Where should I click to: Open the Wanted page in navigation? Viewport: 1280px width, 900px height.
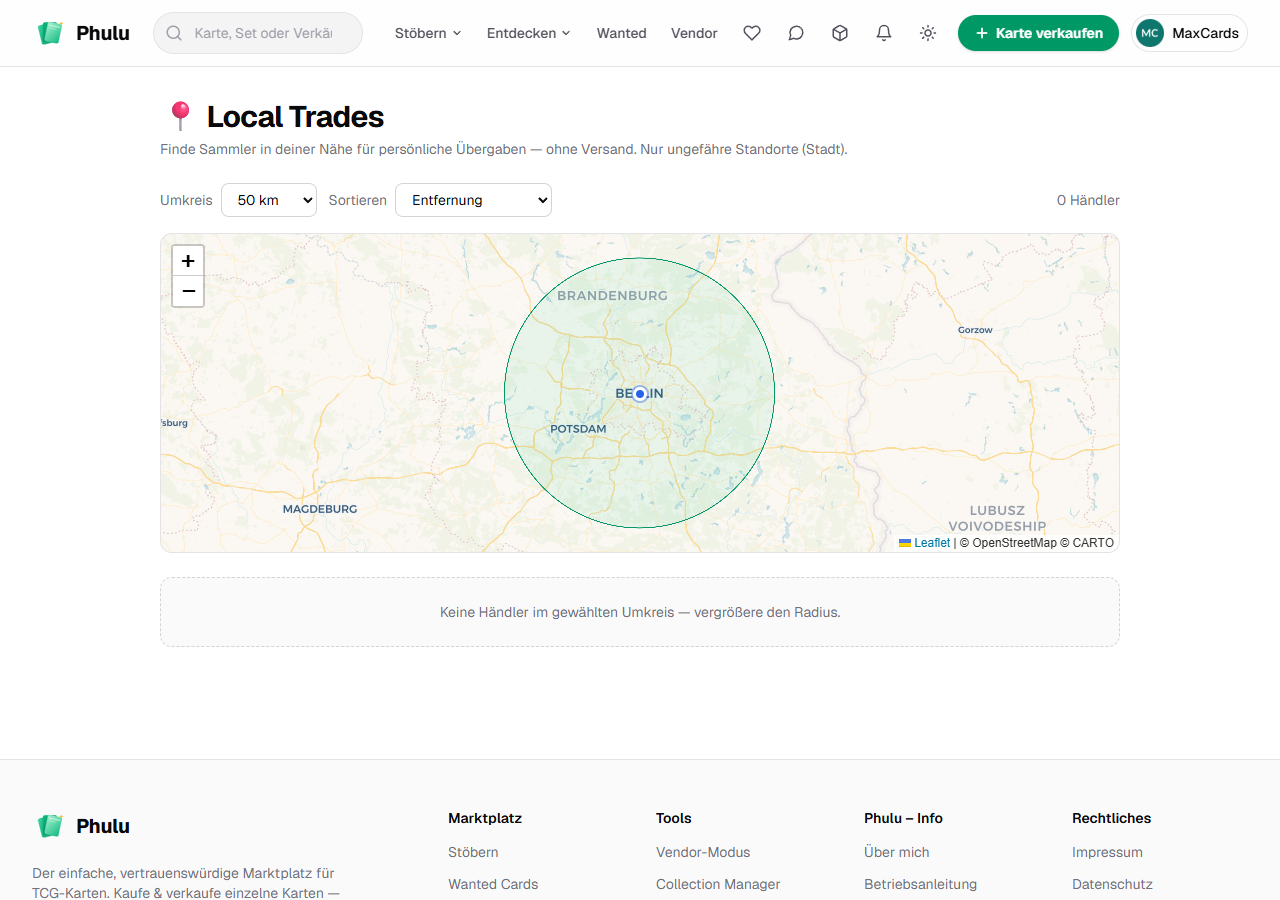[622, 33]
